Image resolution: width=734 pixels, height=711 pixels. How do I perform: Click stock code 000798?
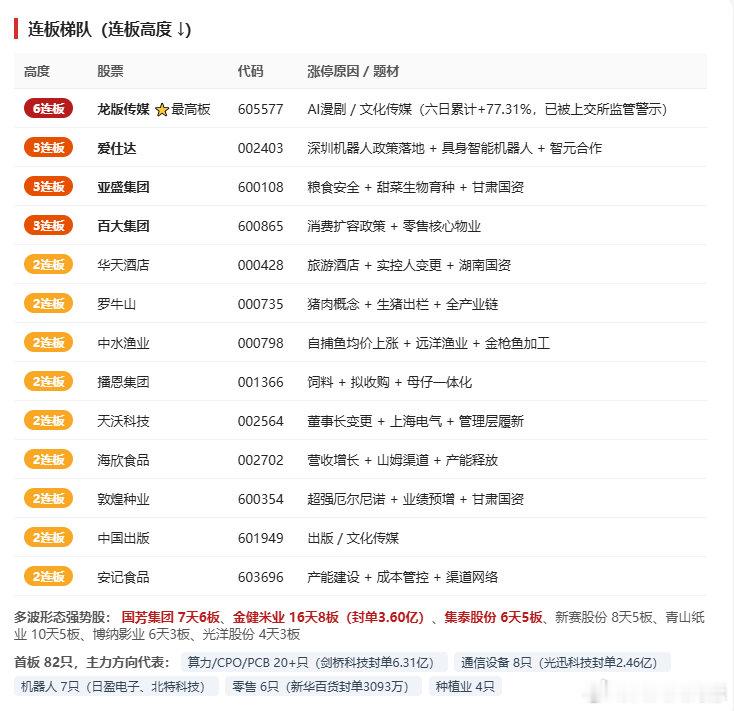(260, 343)
